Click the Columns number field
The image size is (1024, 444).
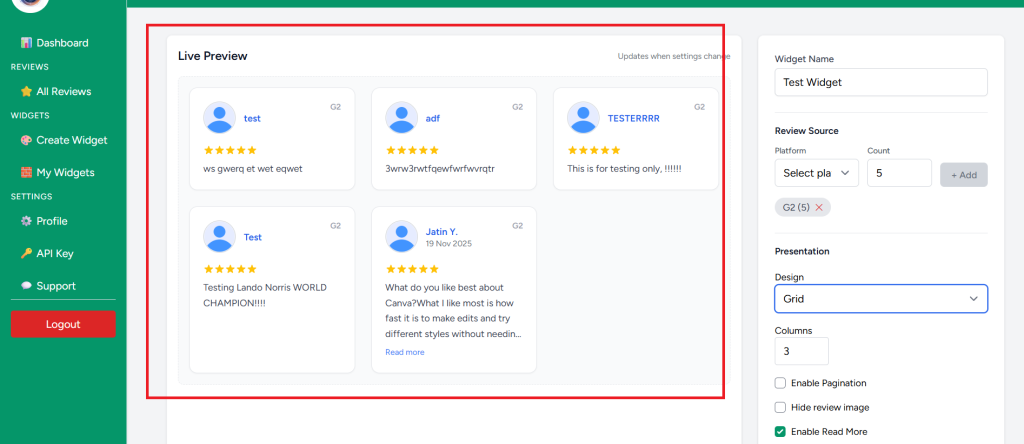tap(801, 351)
